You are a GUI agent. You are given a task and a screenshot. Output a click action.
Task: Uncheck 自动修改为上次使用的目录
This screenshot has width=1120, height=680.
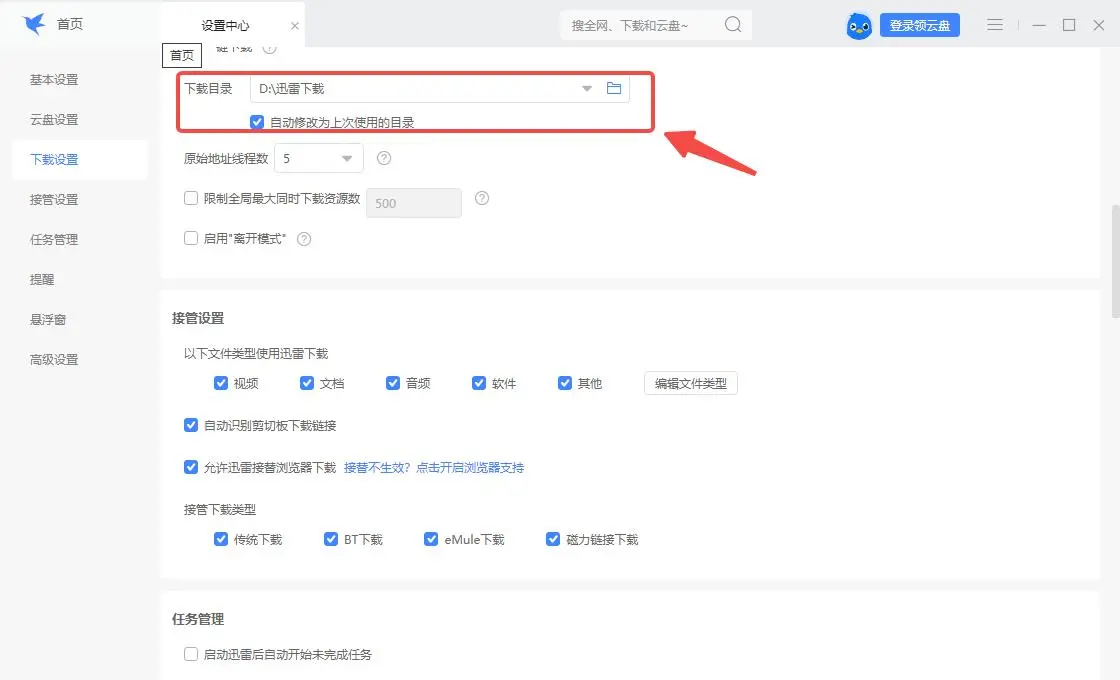coord(257,122)
